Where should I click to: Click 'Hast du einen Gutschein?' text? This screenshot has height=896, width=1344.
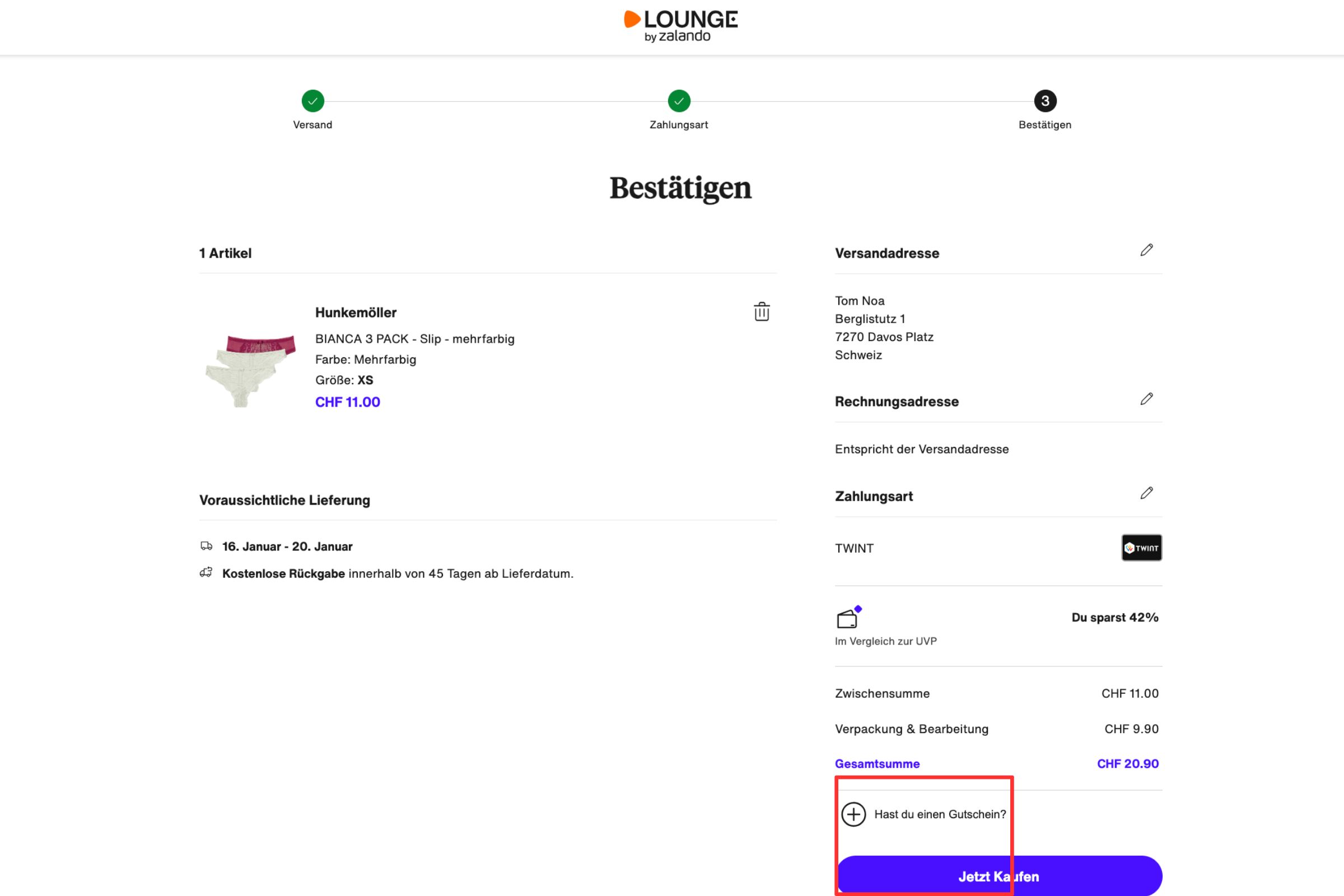(x=940, y=814)
